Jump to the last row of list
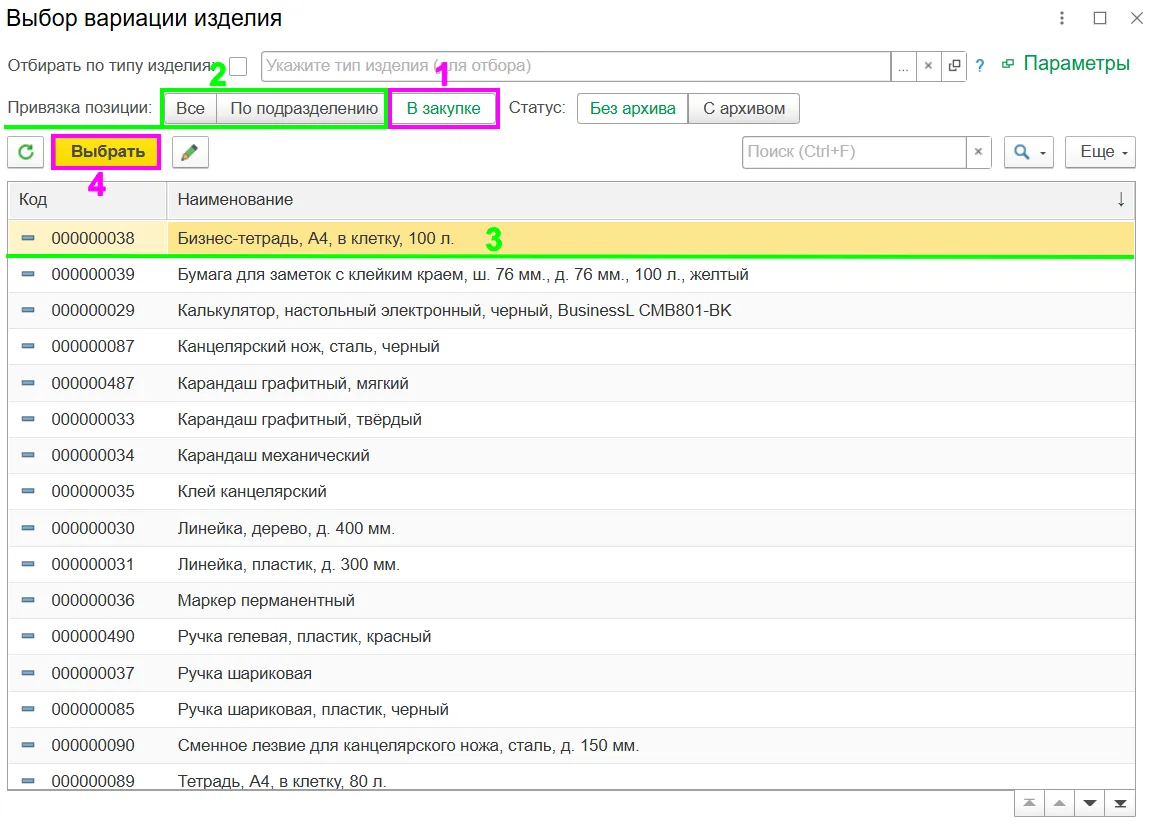This screenshot has height=830, width=1150. pyautogui.click(x=1120, y=804)
